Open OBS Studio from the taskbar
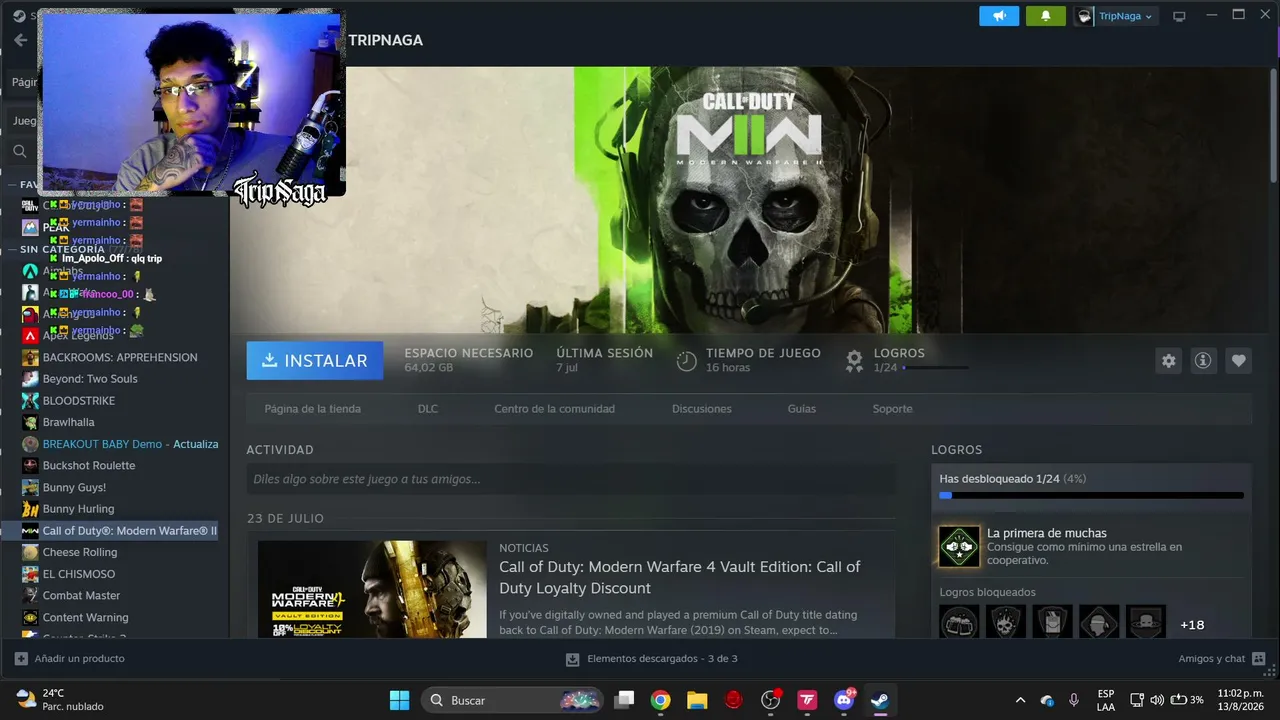 tap(771, 700)
